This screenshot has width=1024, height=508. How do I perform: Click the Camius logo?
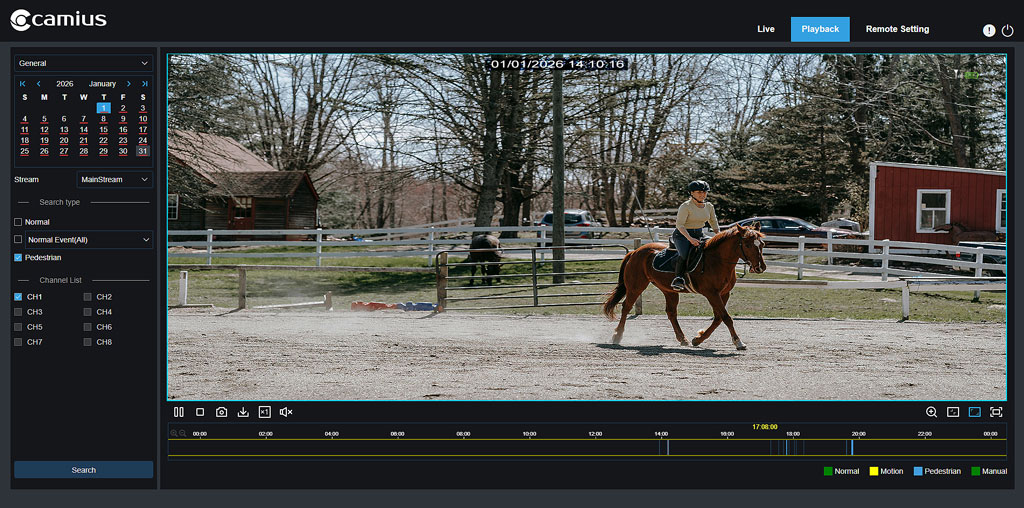point(58,20)
